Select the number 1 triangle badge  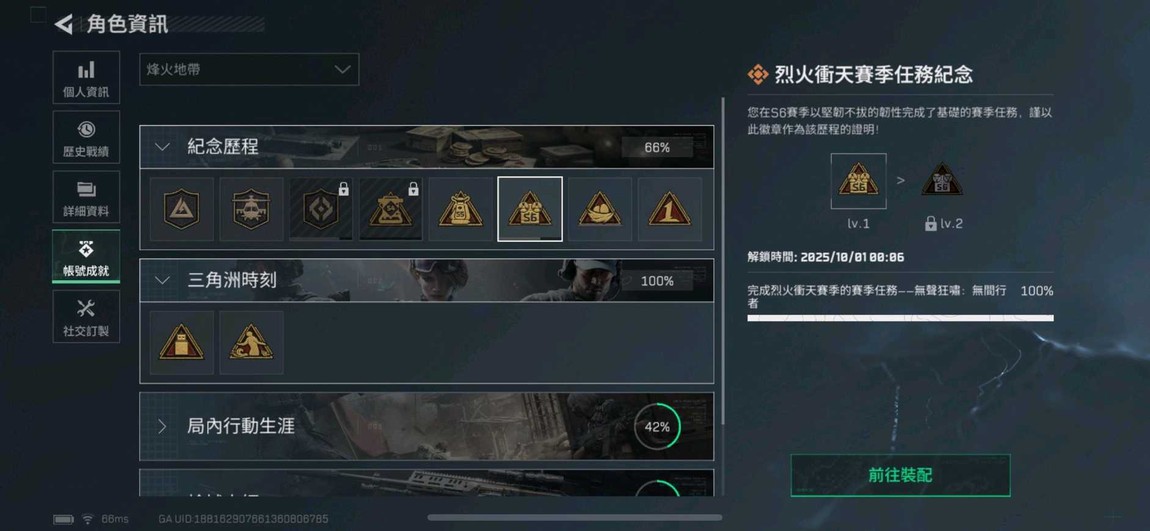tap(670, 209)
